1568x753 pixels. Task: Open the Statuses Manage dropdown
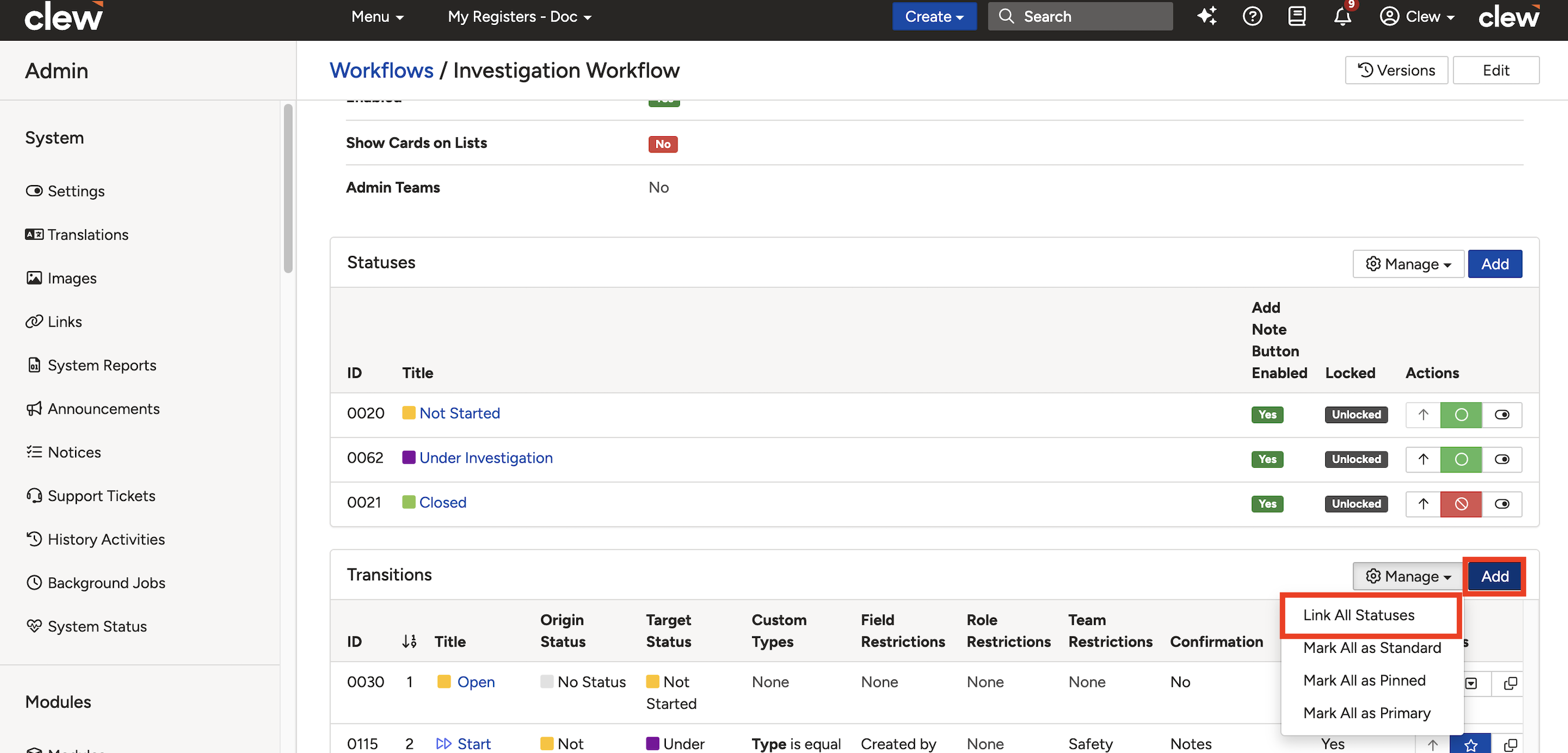coord(1408,264)
